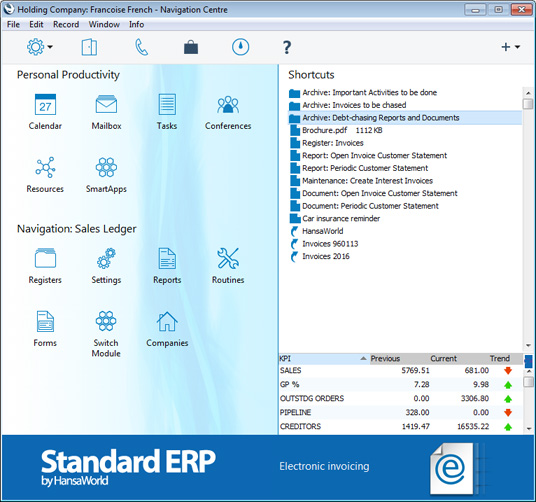Click the Switch Module icon
536x502 pixels.
tap(106, 321)
